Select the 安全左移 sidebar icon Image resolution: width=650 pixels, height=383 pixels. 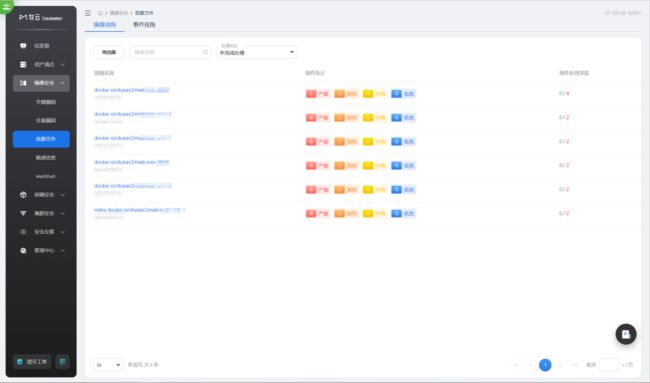[23, 232]
